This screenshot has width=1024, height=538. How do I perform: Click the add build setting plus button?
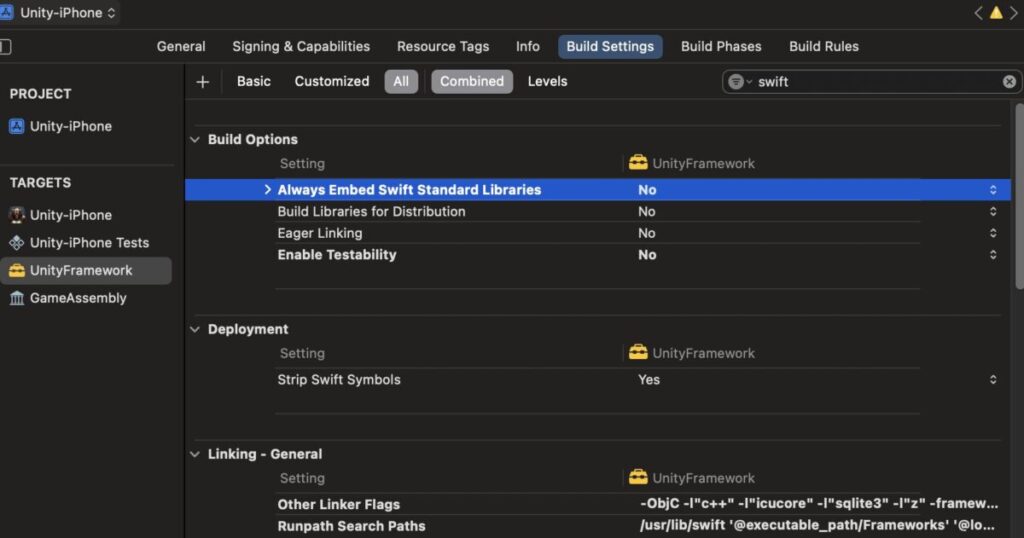pyautogui.click(x=202, y=82)
